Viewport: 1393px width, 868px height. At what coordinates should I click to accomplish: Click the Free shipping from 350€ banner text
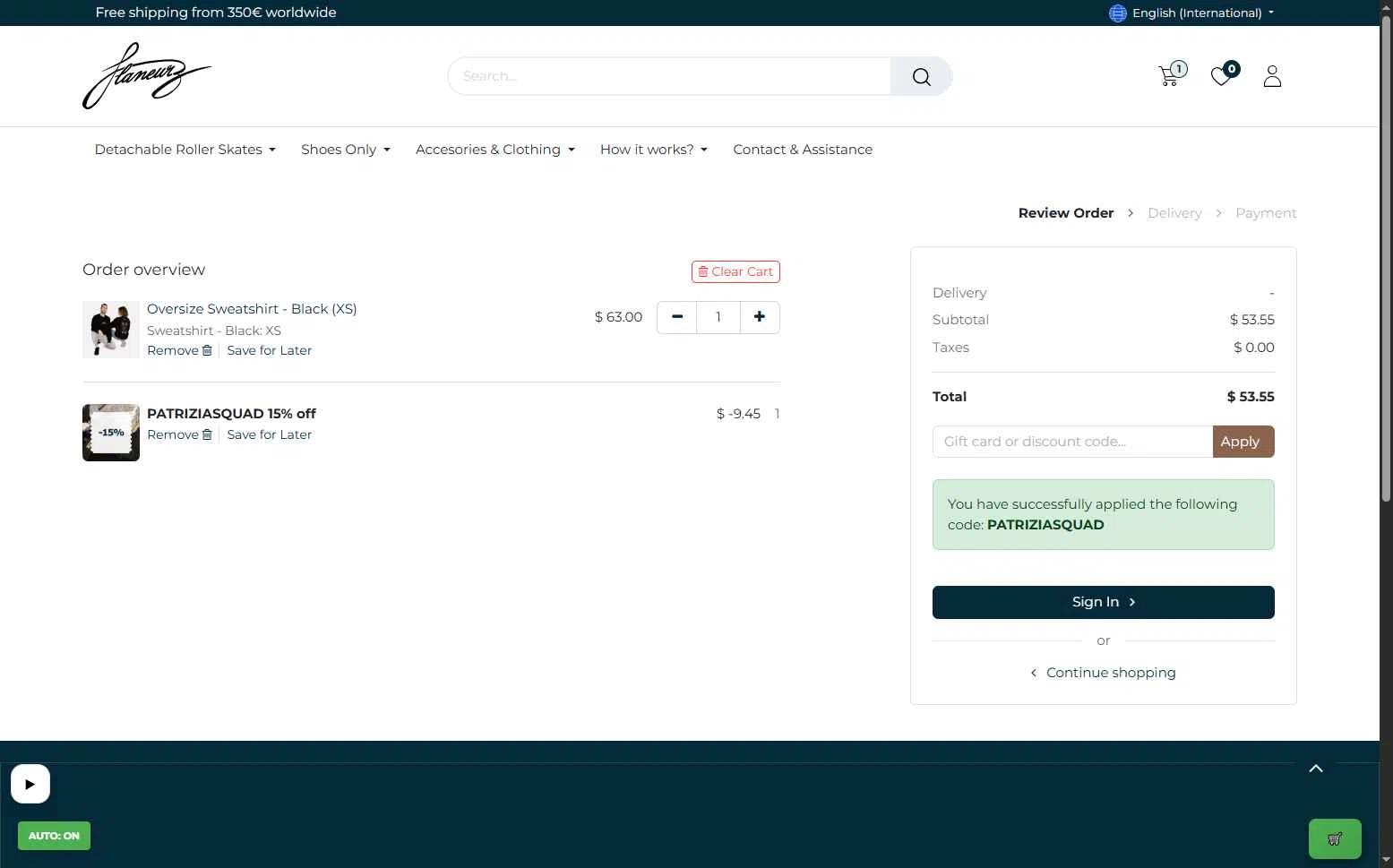[x=216, y=13]
